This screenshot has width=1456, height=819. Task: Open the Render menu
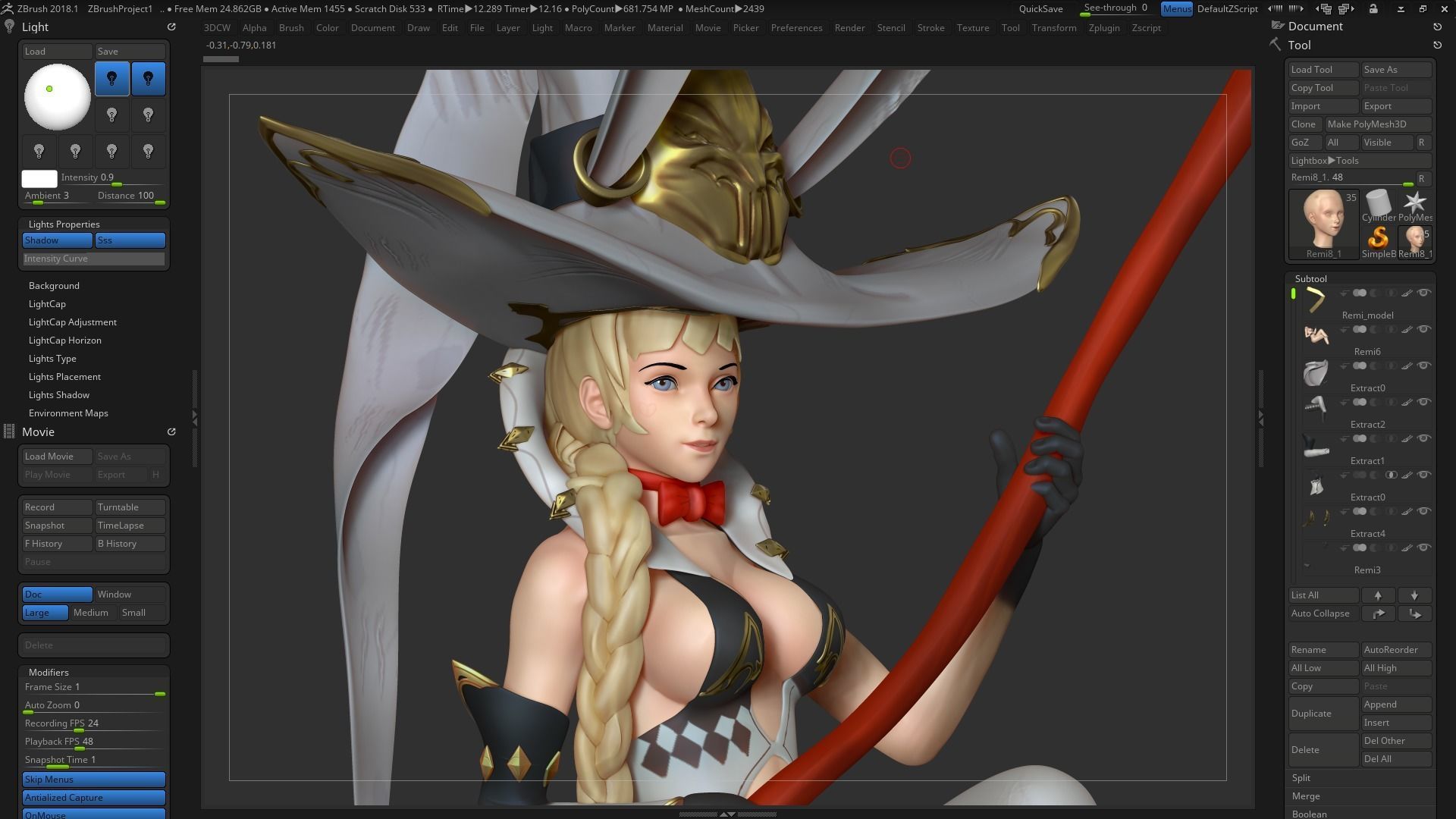[x=849, y=27]
